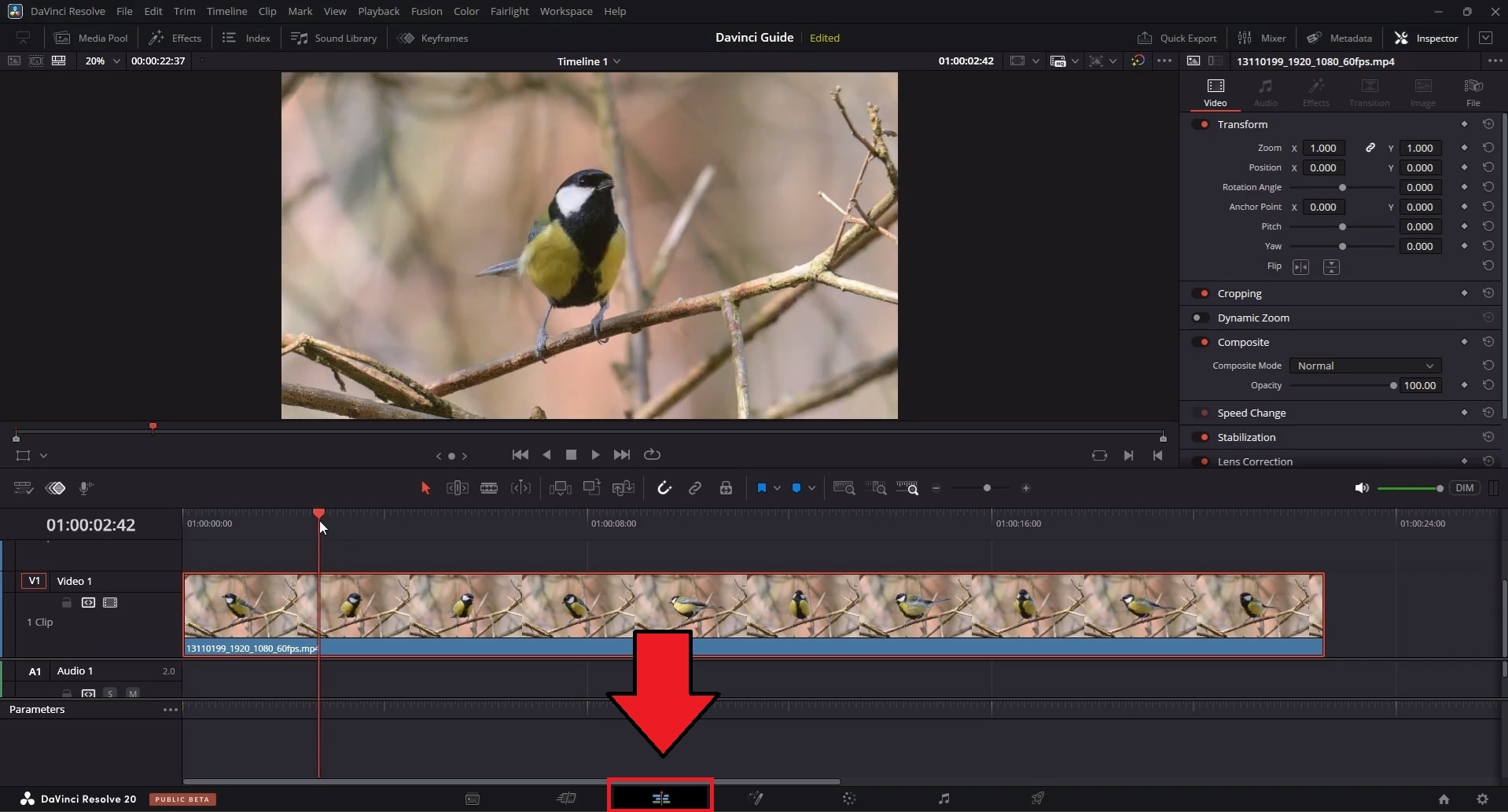Disable the Transform section toggle
The height and width of the screenshot is (812, 1508).
pos(1201,124)
